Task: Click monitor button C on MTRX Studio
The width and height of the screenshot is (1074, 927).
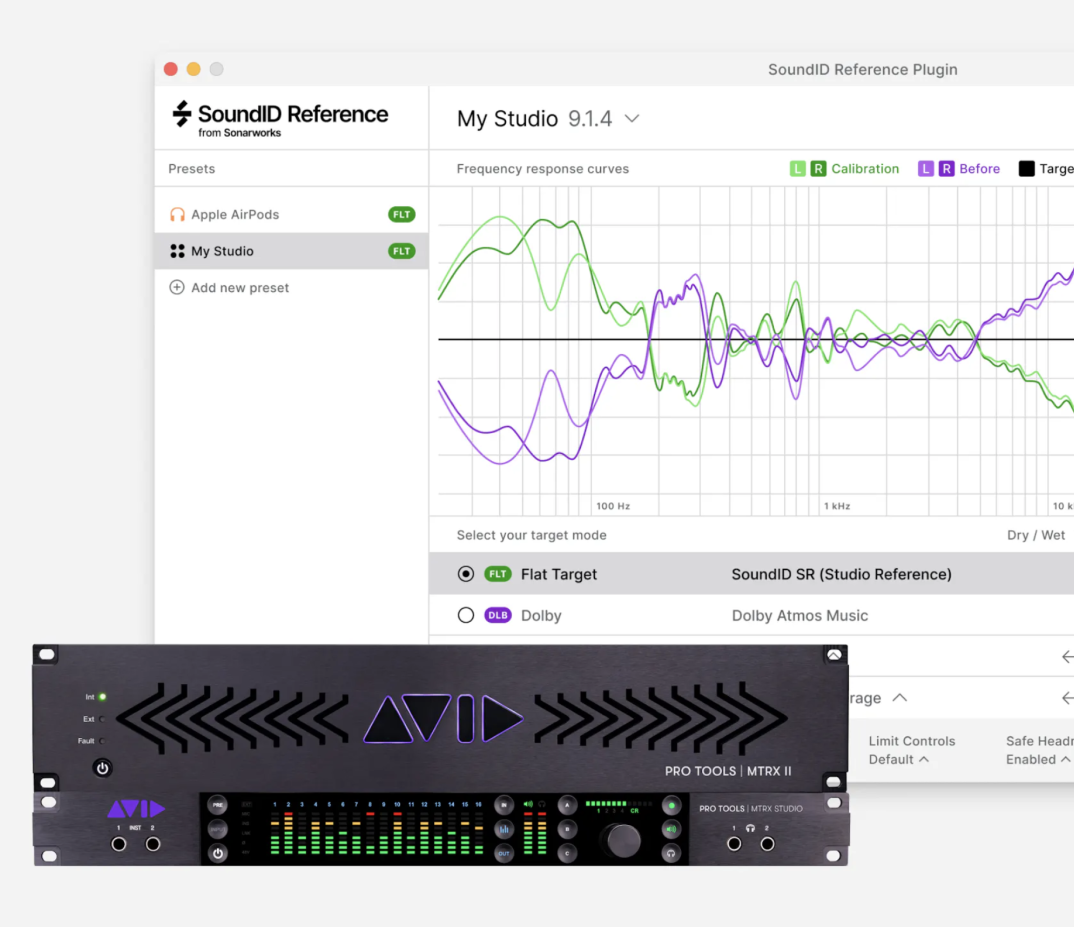Action: [567, 853]
